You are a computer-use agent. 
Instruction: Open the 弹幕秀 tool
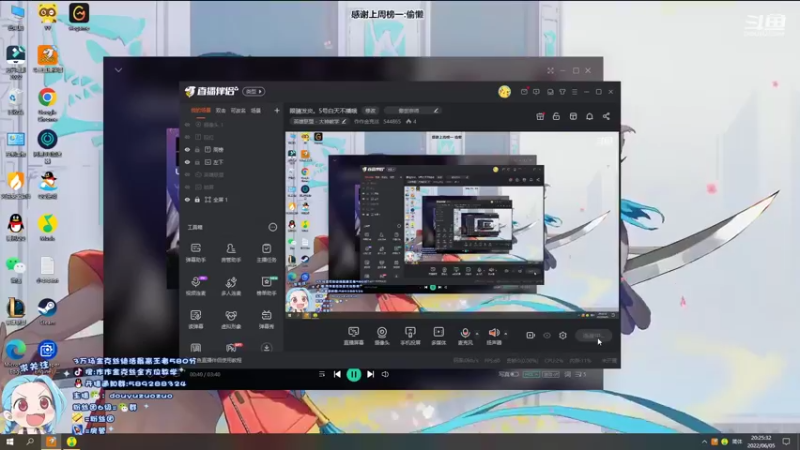point(266,319)
